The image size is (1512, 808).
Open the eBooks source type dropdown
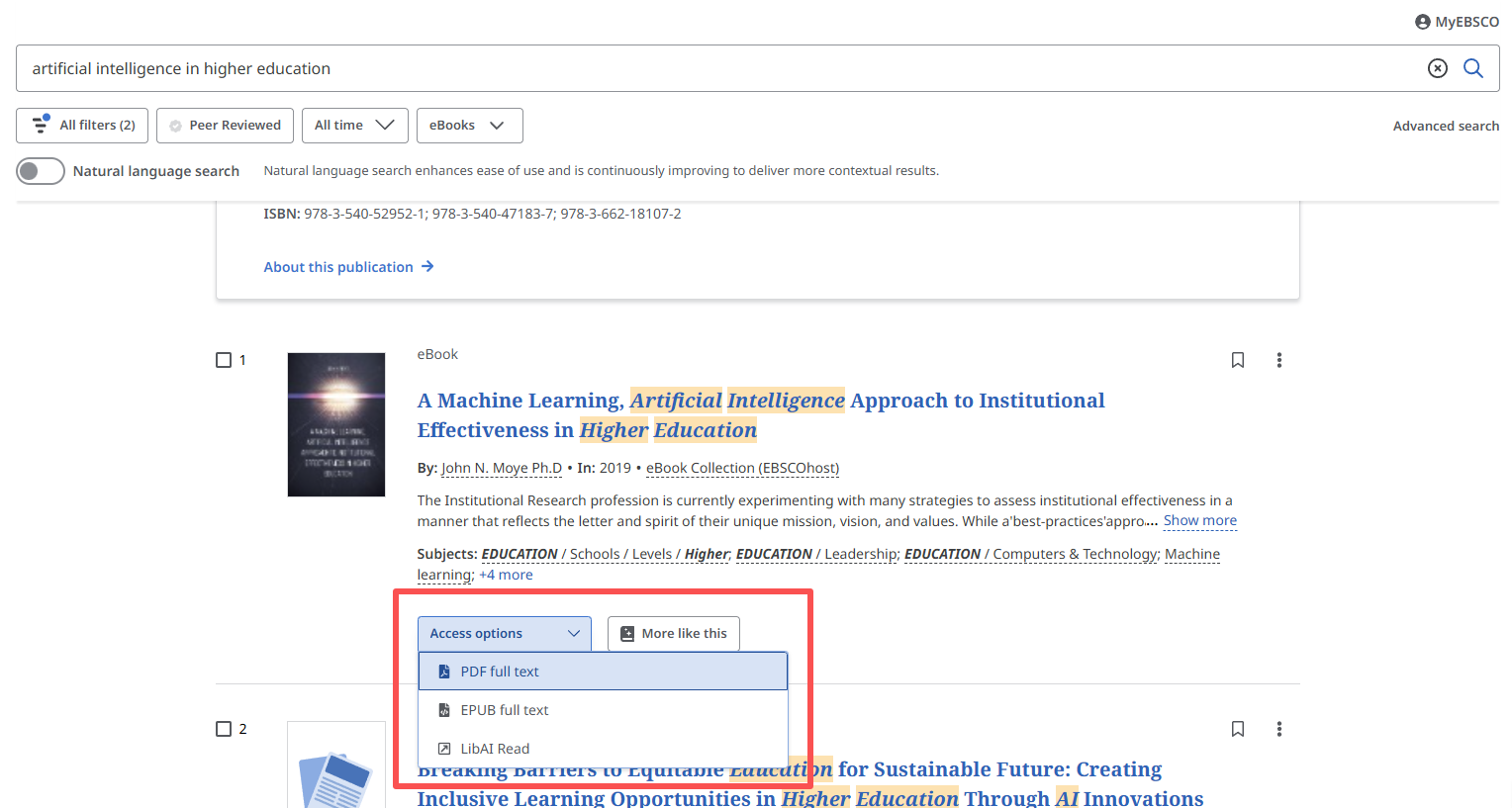[x=469, y=126]
